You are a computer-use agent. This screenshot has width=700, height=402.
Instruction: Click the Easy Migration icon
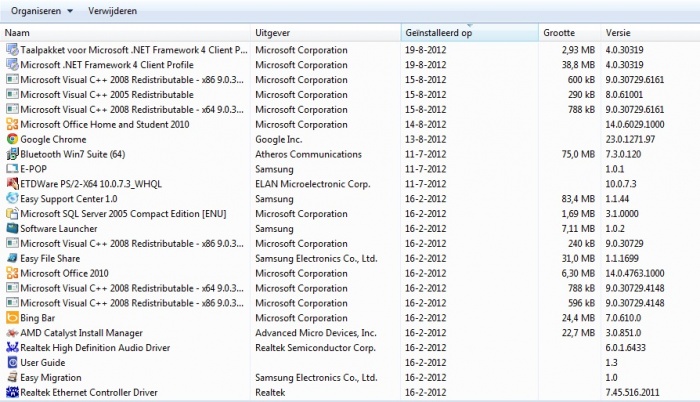(12, 377)
